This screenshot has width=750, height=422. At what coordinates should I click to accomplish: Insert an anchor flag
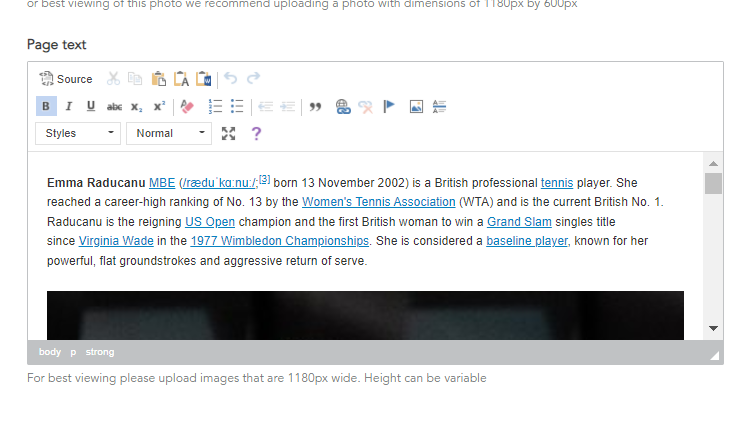click(389, 106)
